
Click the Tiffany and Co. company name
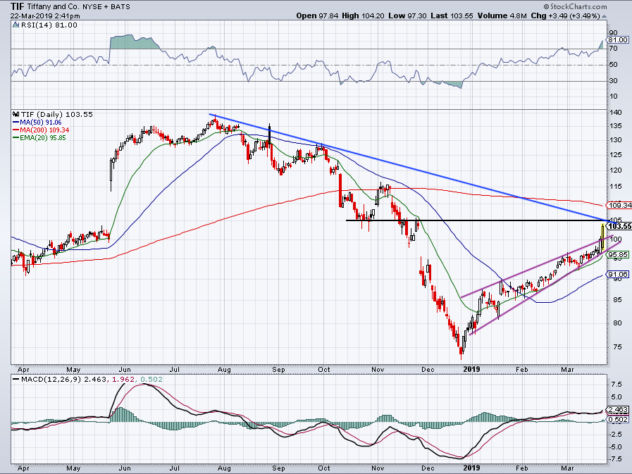pyautogui.click(x=52, y=7)
